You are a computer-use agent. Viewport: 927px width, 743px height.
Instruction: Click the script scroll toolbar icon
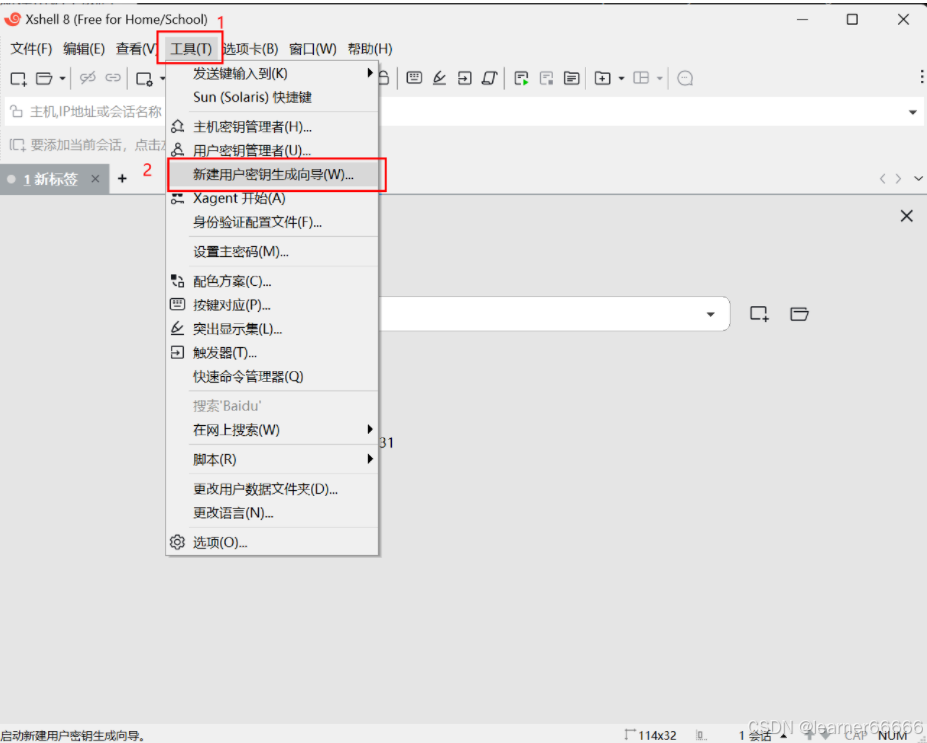point(490,78)
